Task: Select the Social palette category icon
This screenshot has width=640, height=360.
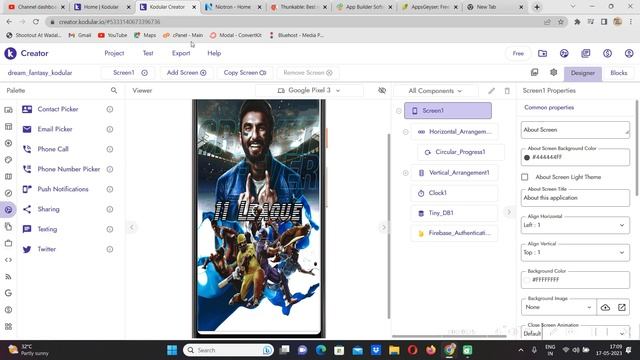Action: tap(8, 210)
